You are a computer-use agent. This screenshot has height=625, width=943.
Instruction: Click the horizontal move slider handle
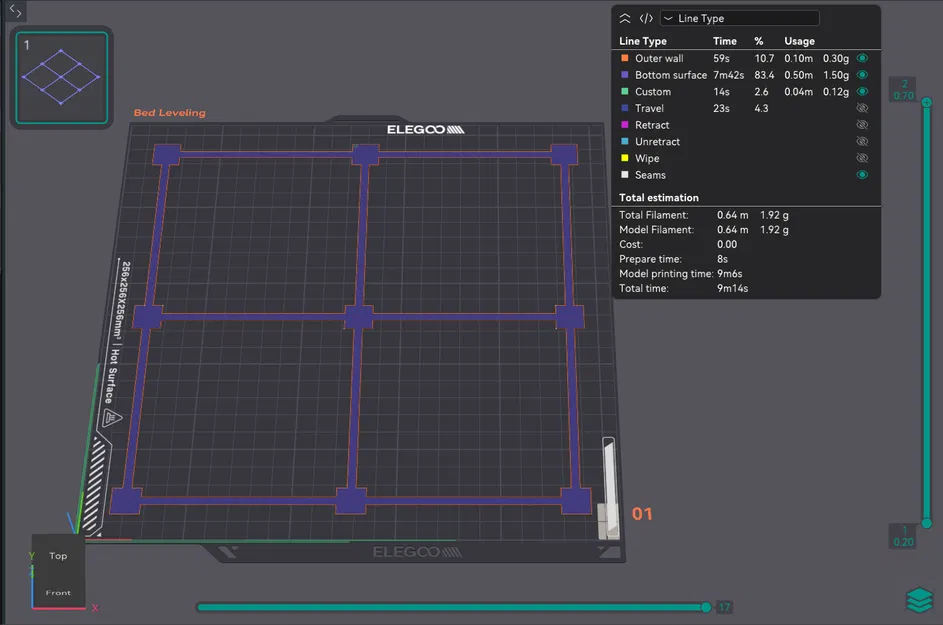tap(706, 607)
